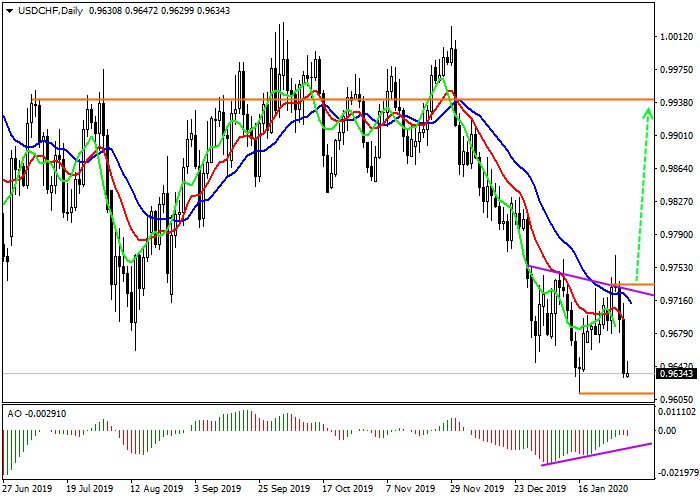The image size is (700, 500).
Task: Click the 1.00120 price axis label
Action: tap(678, 36)
